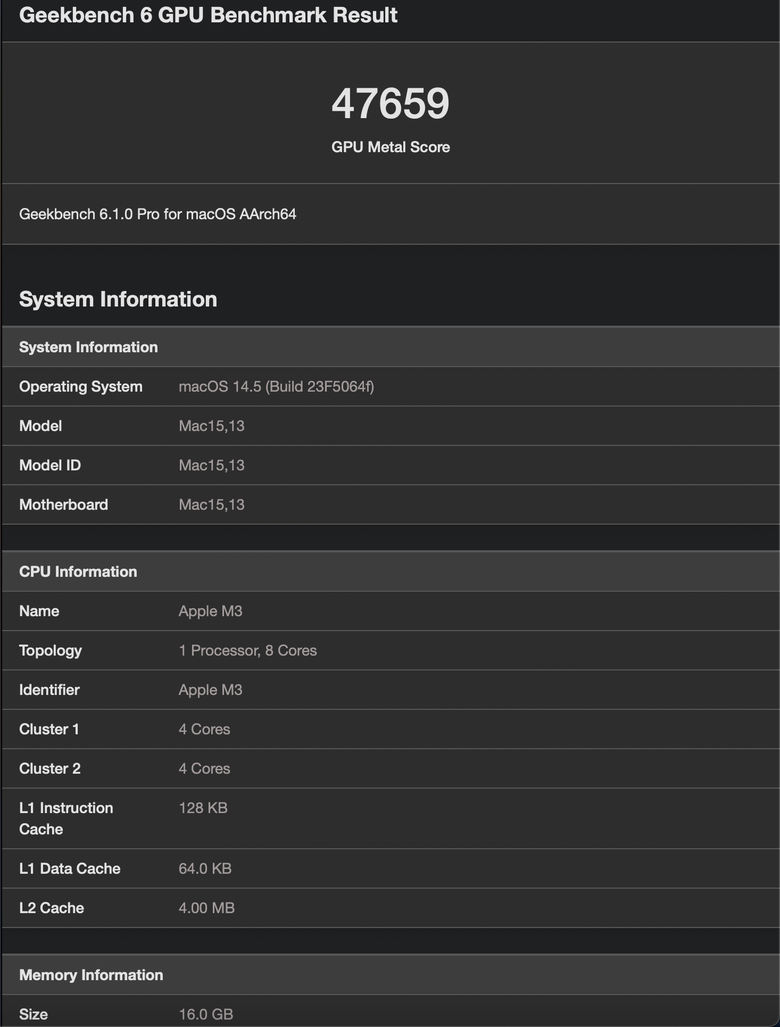The image size is (780, 1027).
Task: Click Geekbench 6.1.0 Pro for macOS AArch64
Action: tap(158, 214)
